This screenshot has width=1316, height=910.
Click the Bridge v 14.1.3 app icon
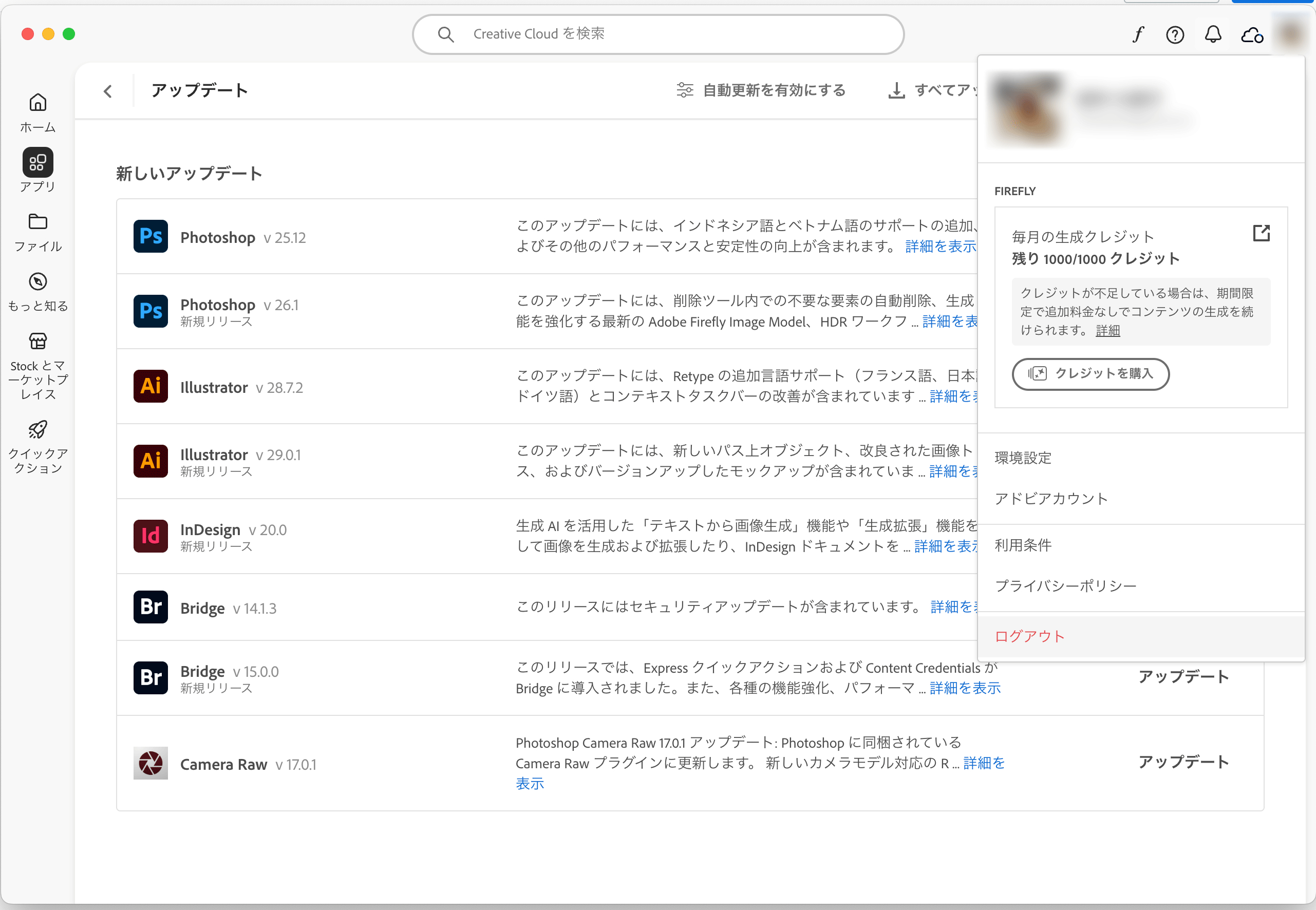pyautogui.click(x=151, y=606)
